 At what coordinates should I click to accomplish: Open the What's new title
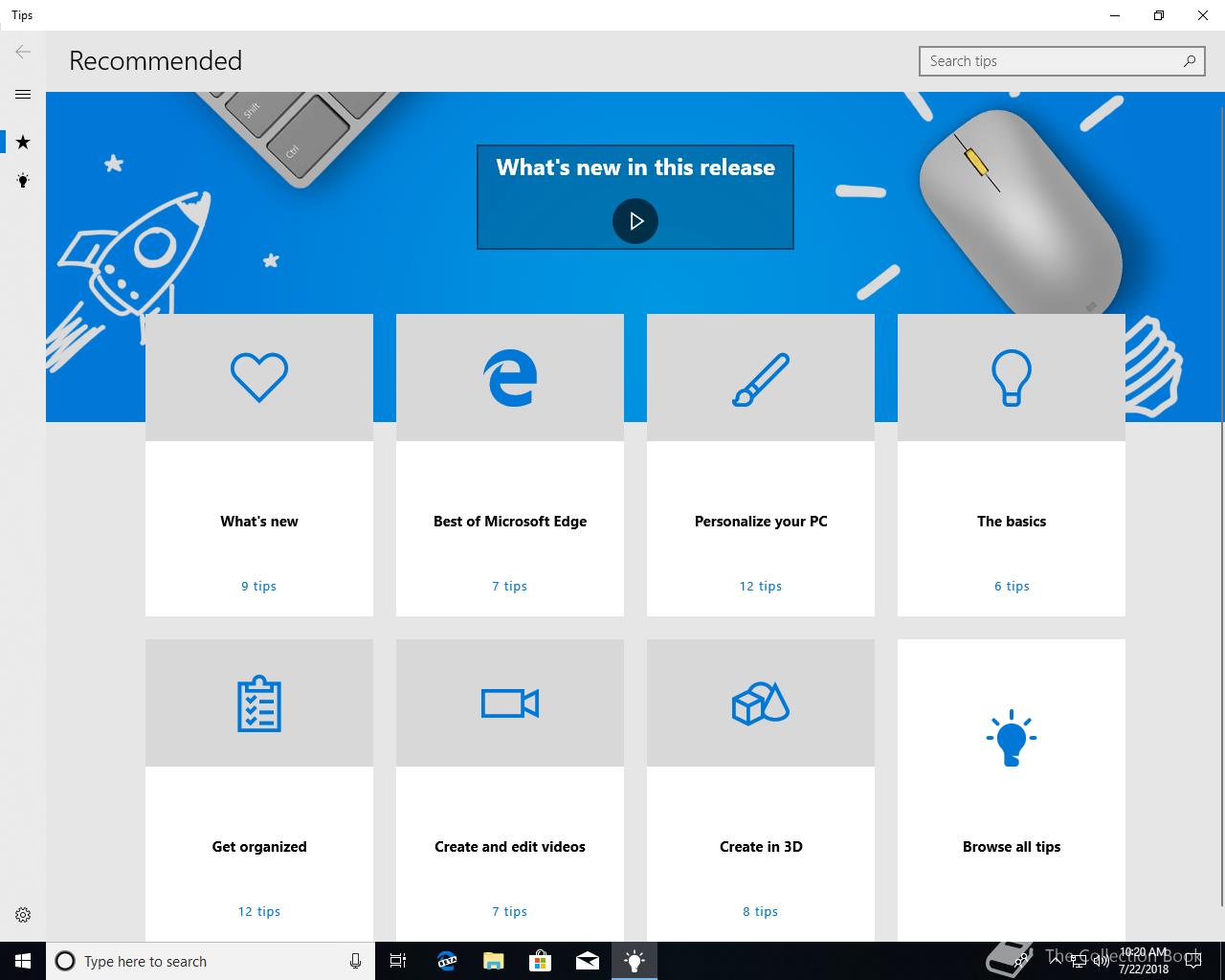259,522
